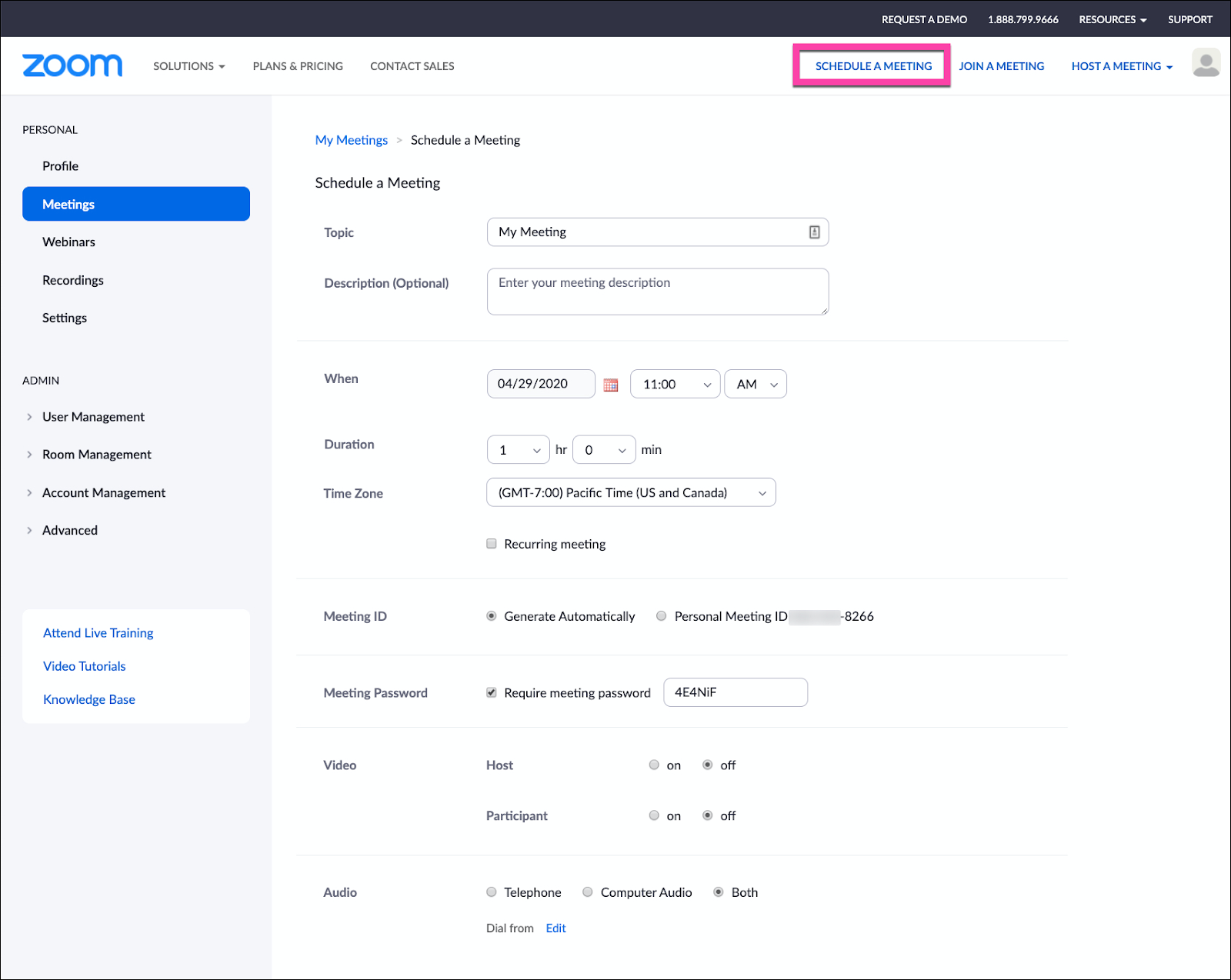1231x980 pixels.
Task: Open Knowledge Base link
Action: [89, 699]
